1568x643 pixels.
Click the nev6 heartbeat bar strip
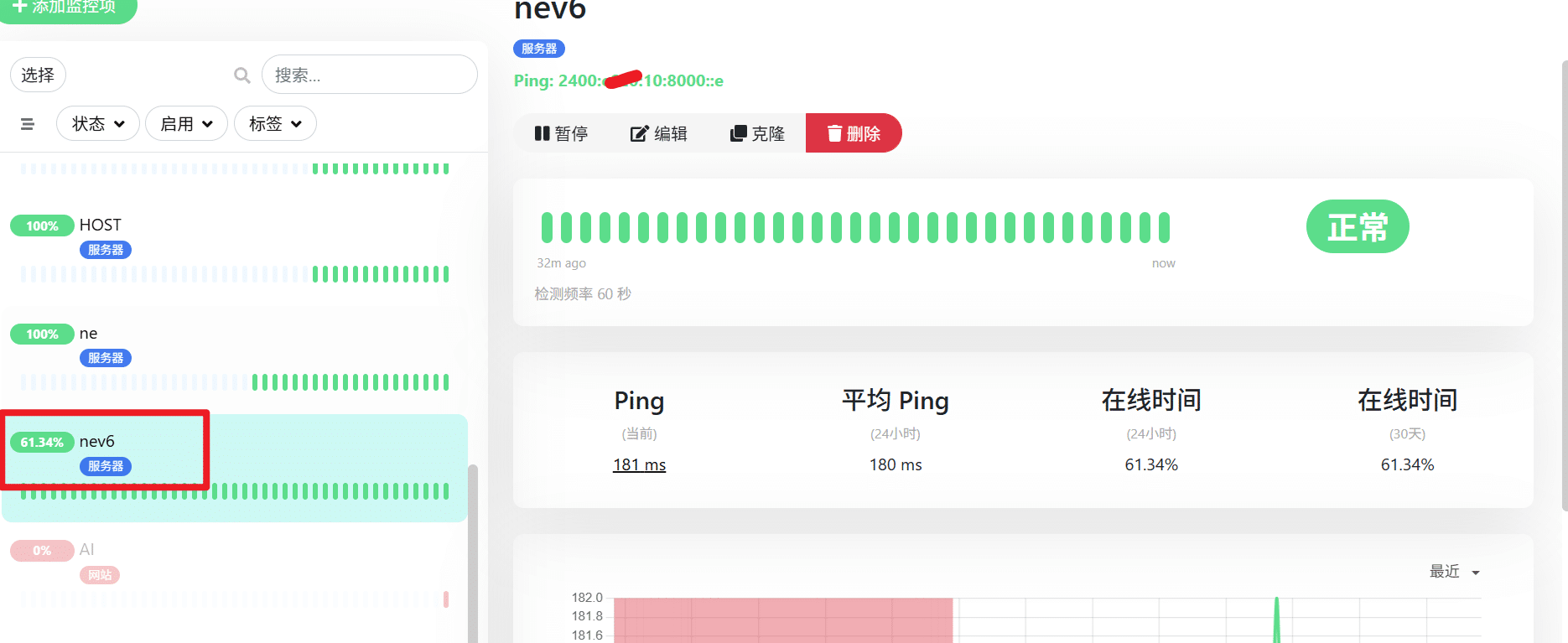coord(235,491)
